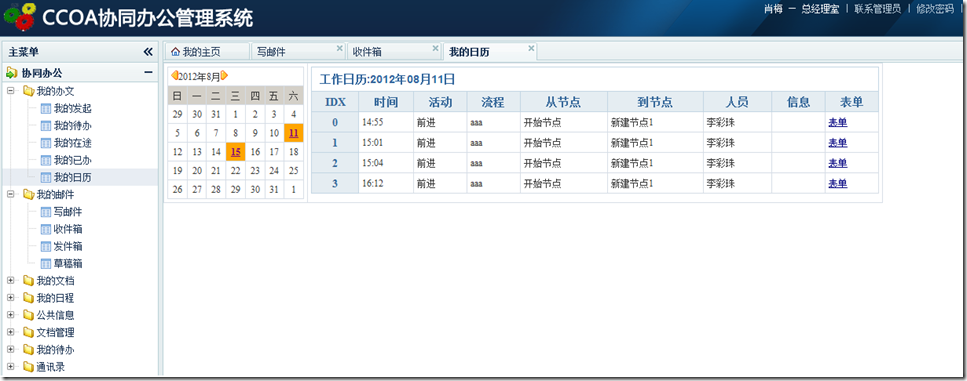
Task: Click the 时间 column header
Action: 386,102
